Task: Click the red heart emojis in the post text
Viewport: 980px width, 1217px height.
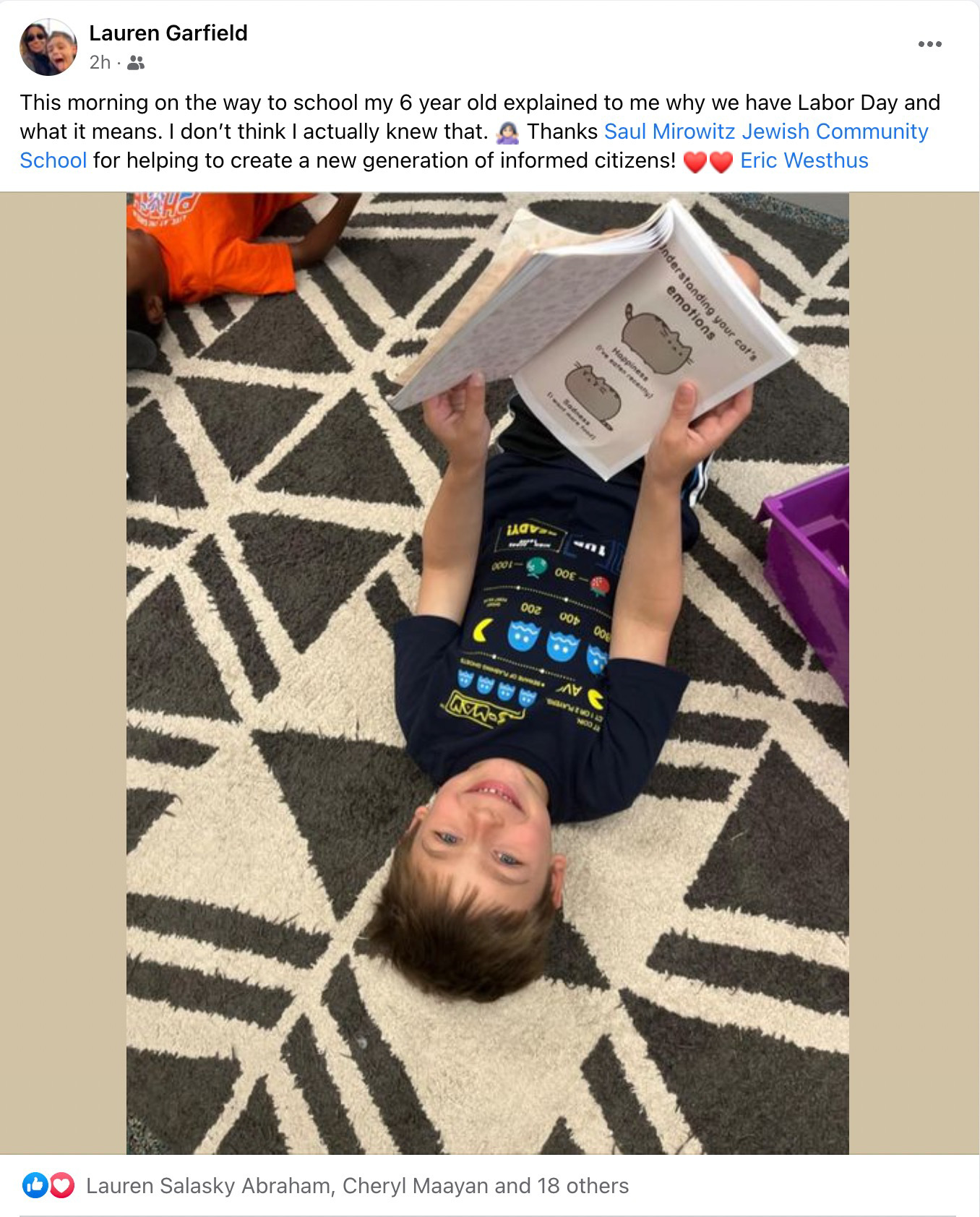Action: point(708,161)
